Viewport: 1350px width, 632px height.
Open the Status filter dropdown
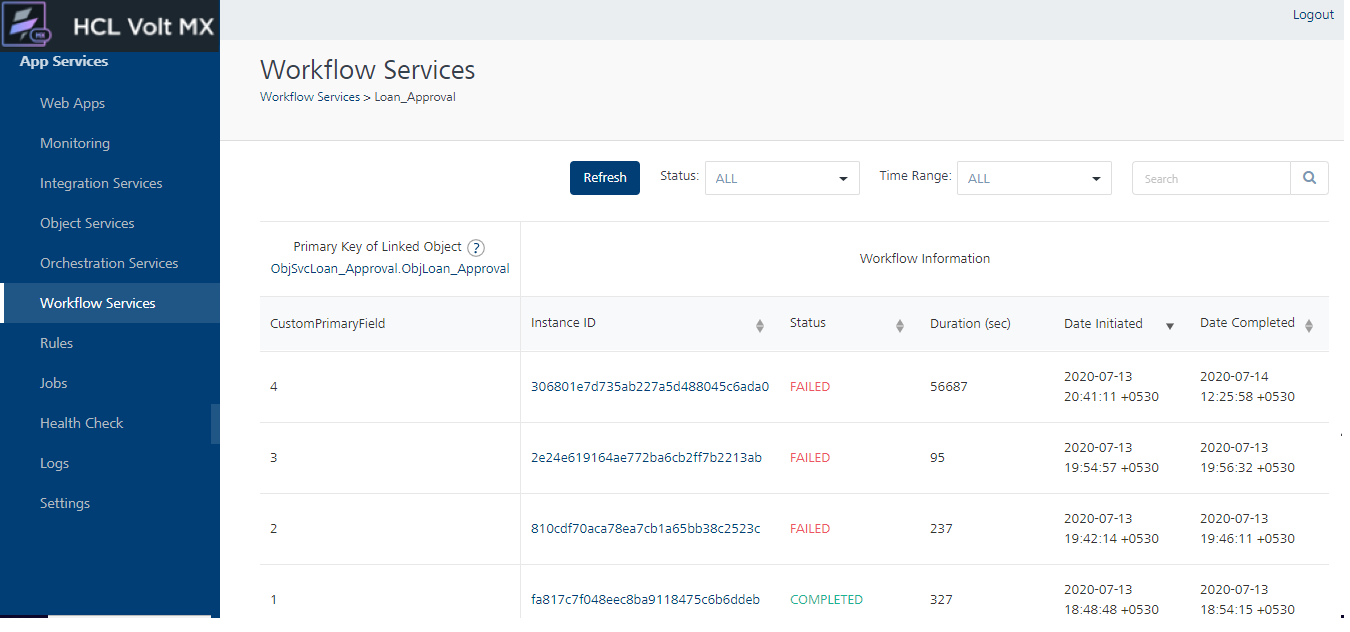782,178
